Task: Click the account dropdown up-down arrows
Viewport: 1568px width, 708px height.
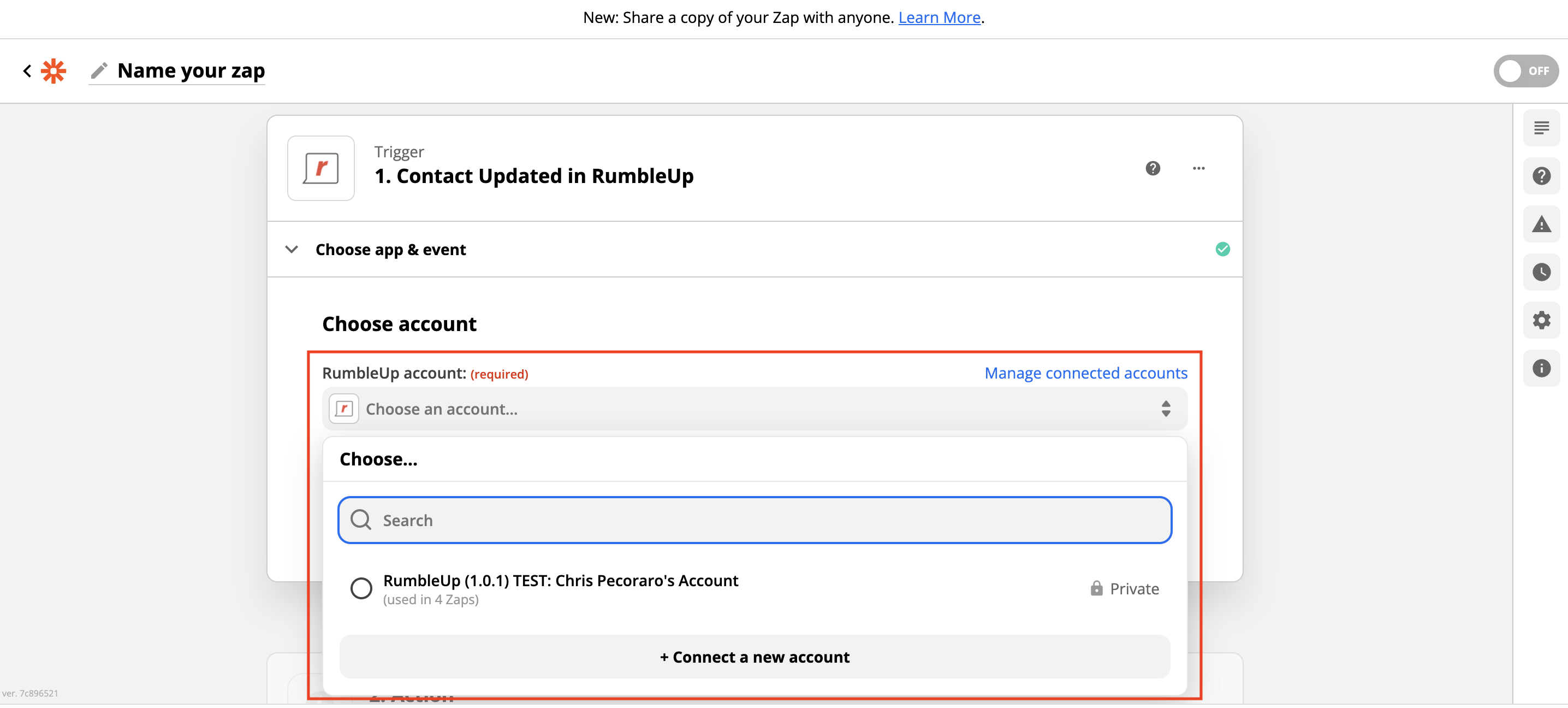Action: click(x=1165, y=409)
